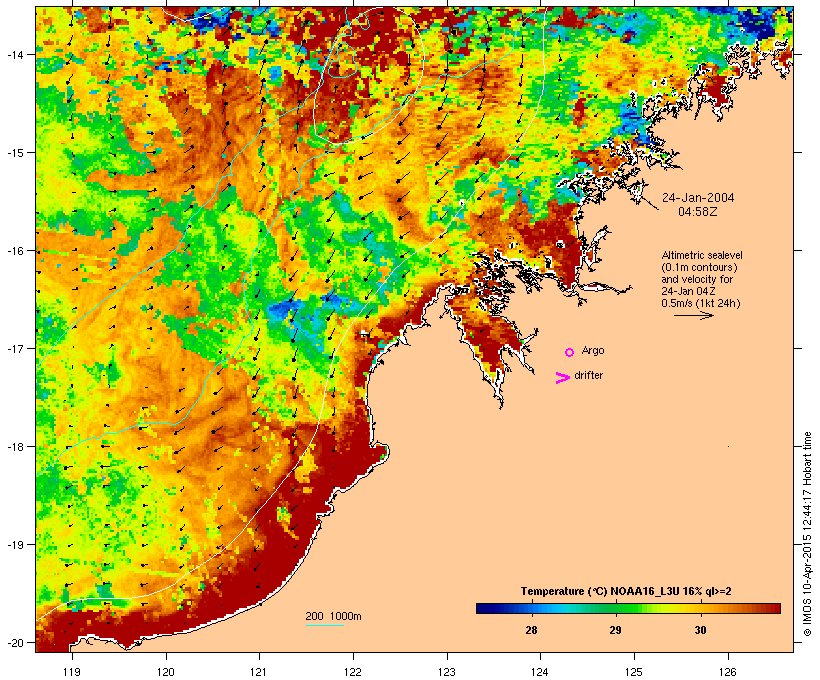The image size is (820, 680).
Task: Click the 'and velocity for' legend line
Action: coord(697,279)
